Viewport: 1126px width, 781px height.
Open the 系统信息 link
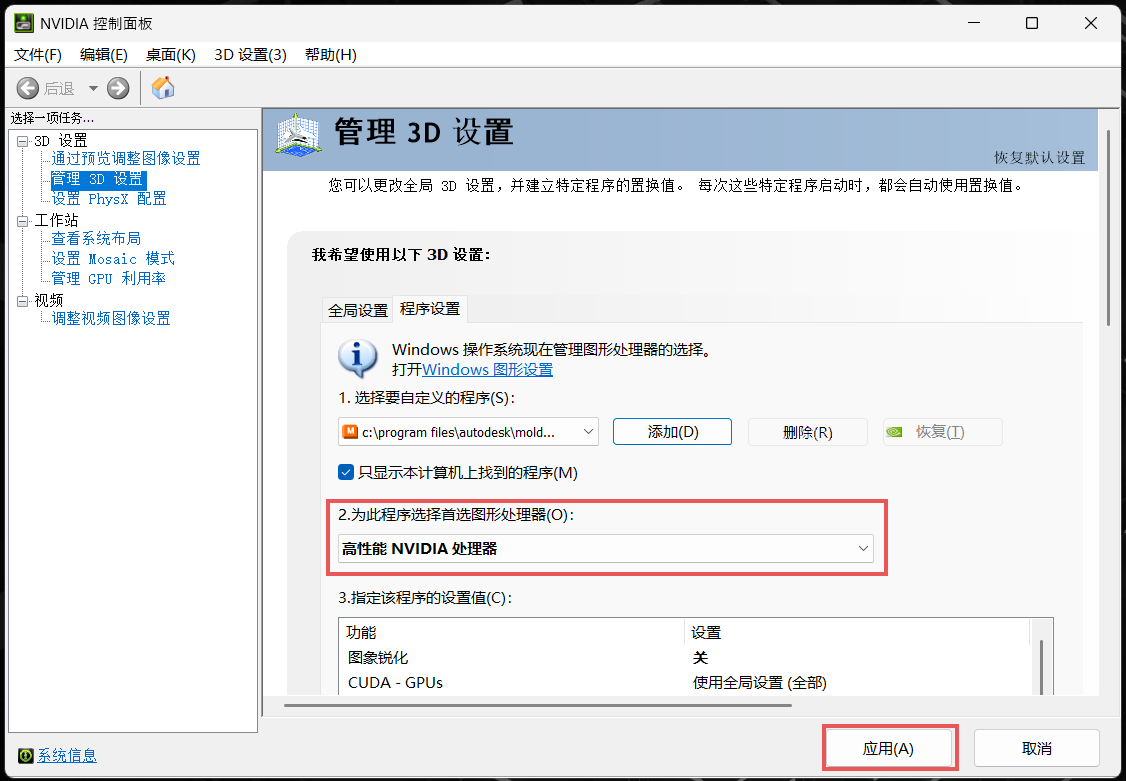pos(67,755)
